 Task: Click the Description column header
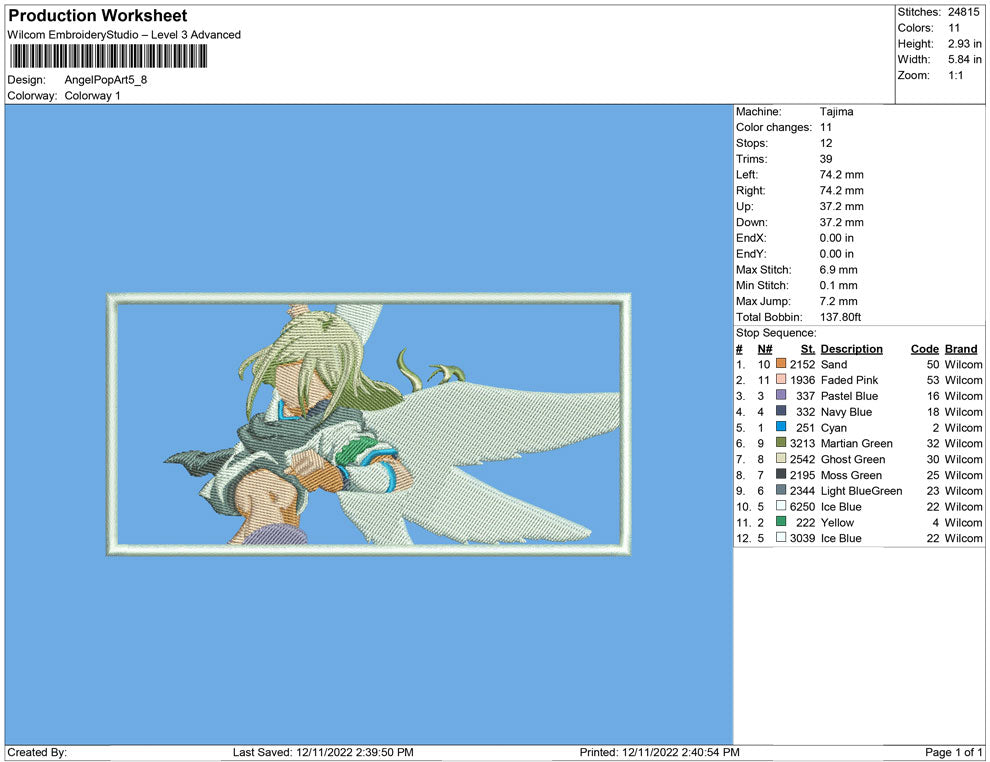[851, 349]
